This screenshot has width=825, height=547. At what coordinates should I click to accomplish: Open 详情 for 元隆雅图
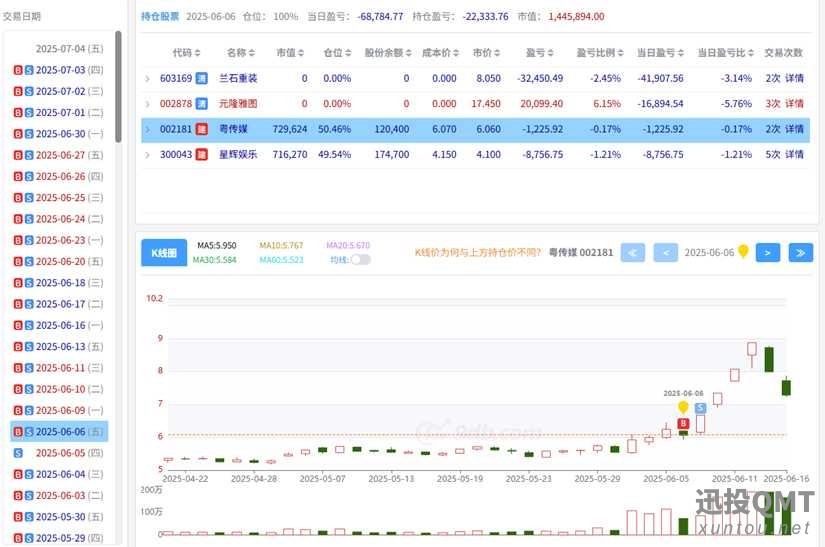[794, 104]
